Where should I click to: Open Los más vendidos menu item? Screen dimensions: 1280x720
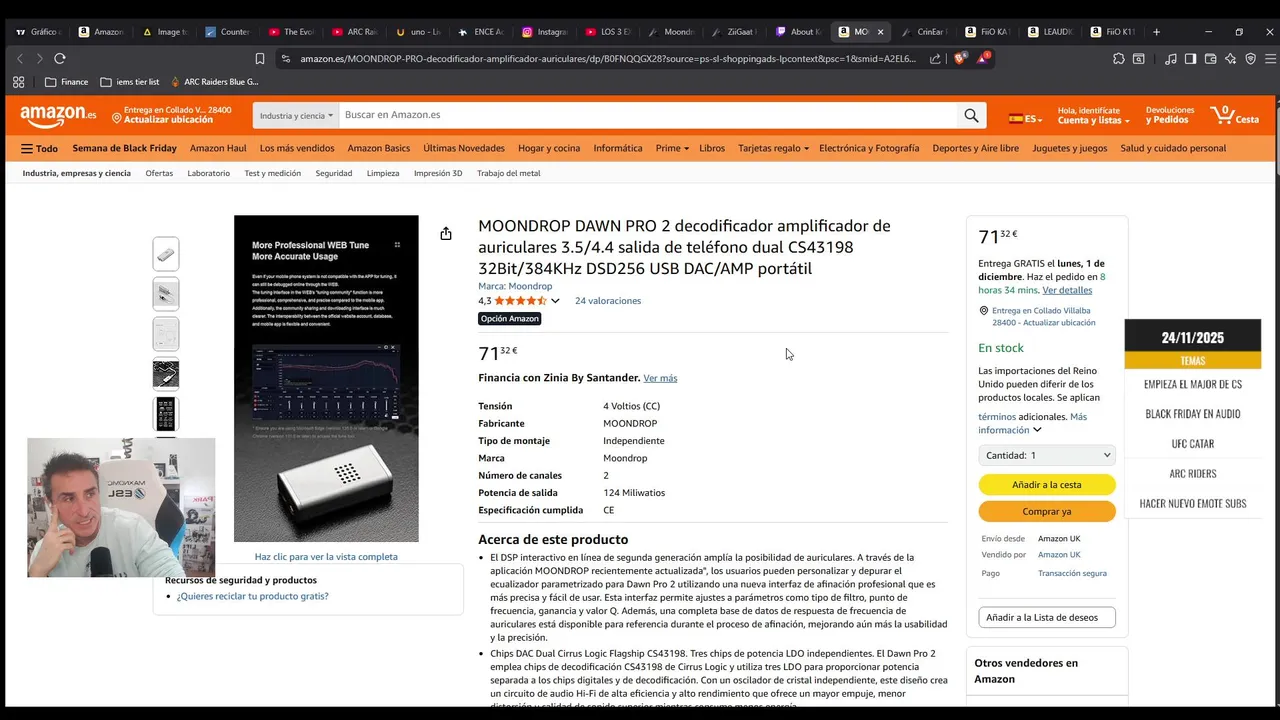[x=297, y=148]
